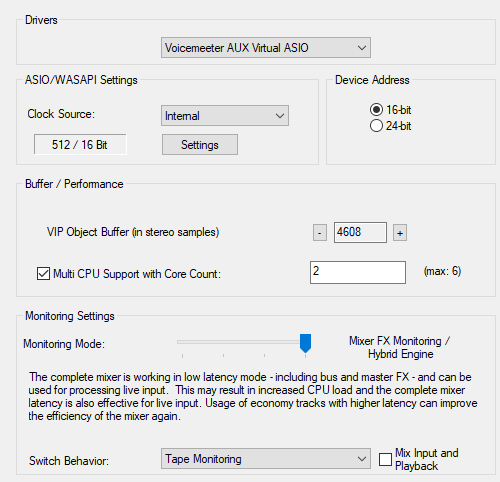Click the ASIO Settings button
Viewport: 500px width, 482px height.
(x=200, y=145)
